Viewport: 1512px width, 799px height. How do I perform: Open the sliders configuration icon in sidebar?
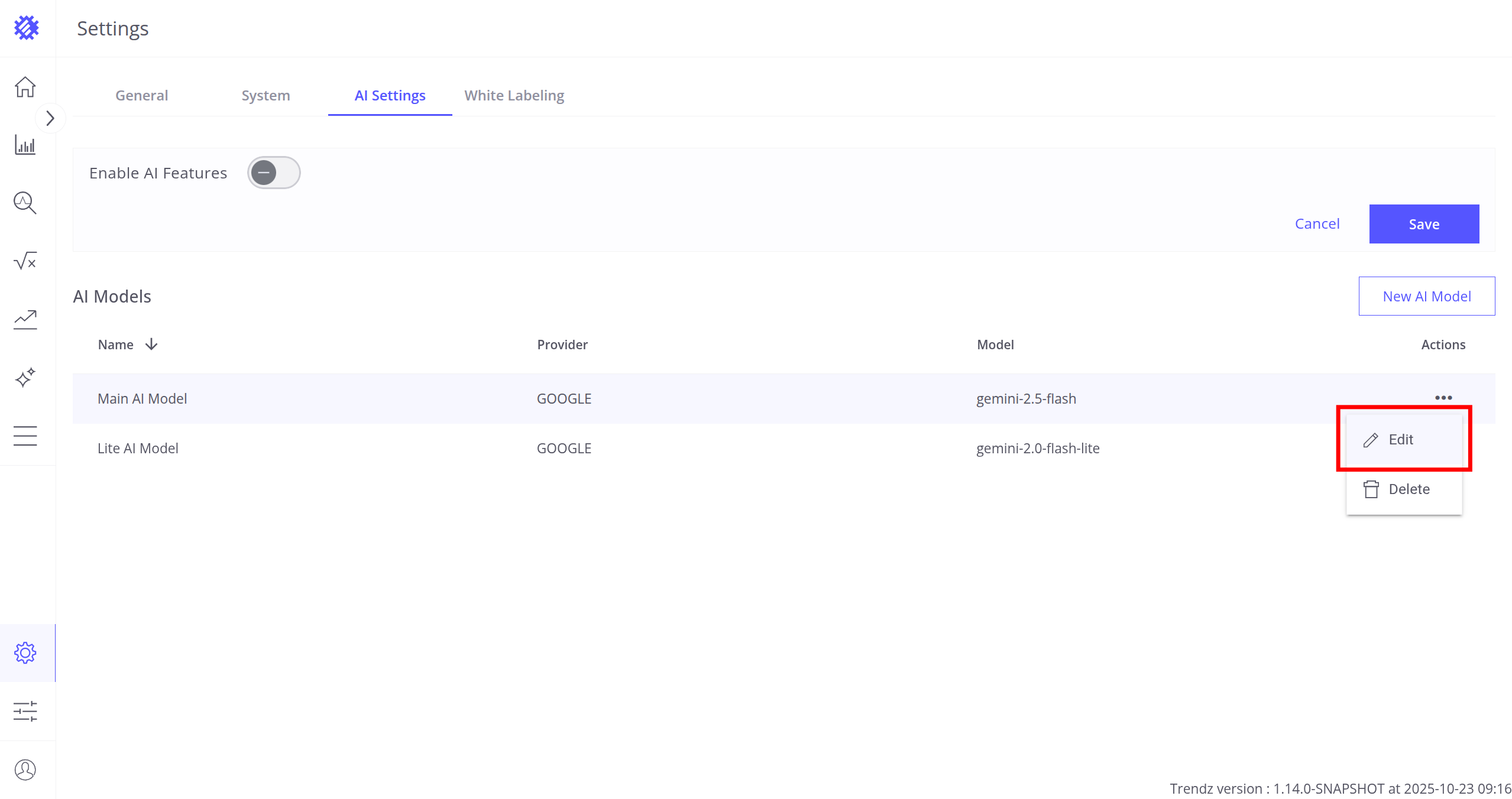coord(25,711)
